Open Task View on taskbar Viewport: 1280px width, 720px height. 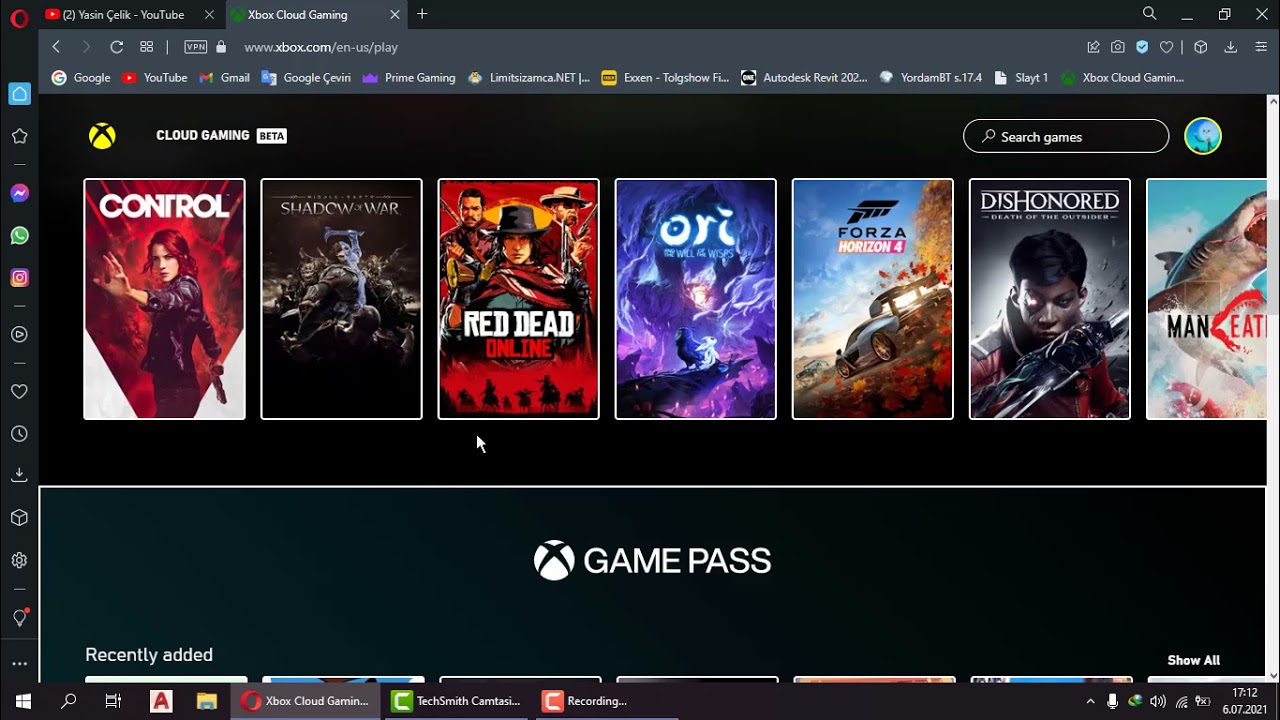(x=113, y=701)
